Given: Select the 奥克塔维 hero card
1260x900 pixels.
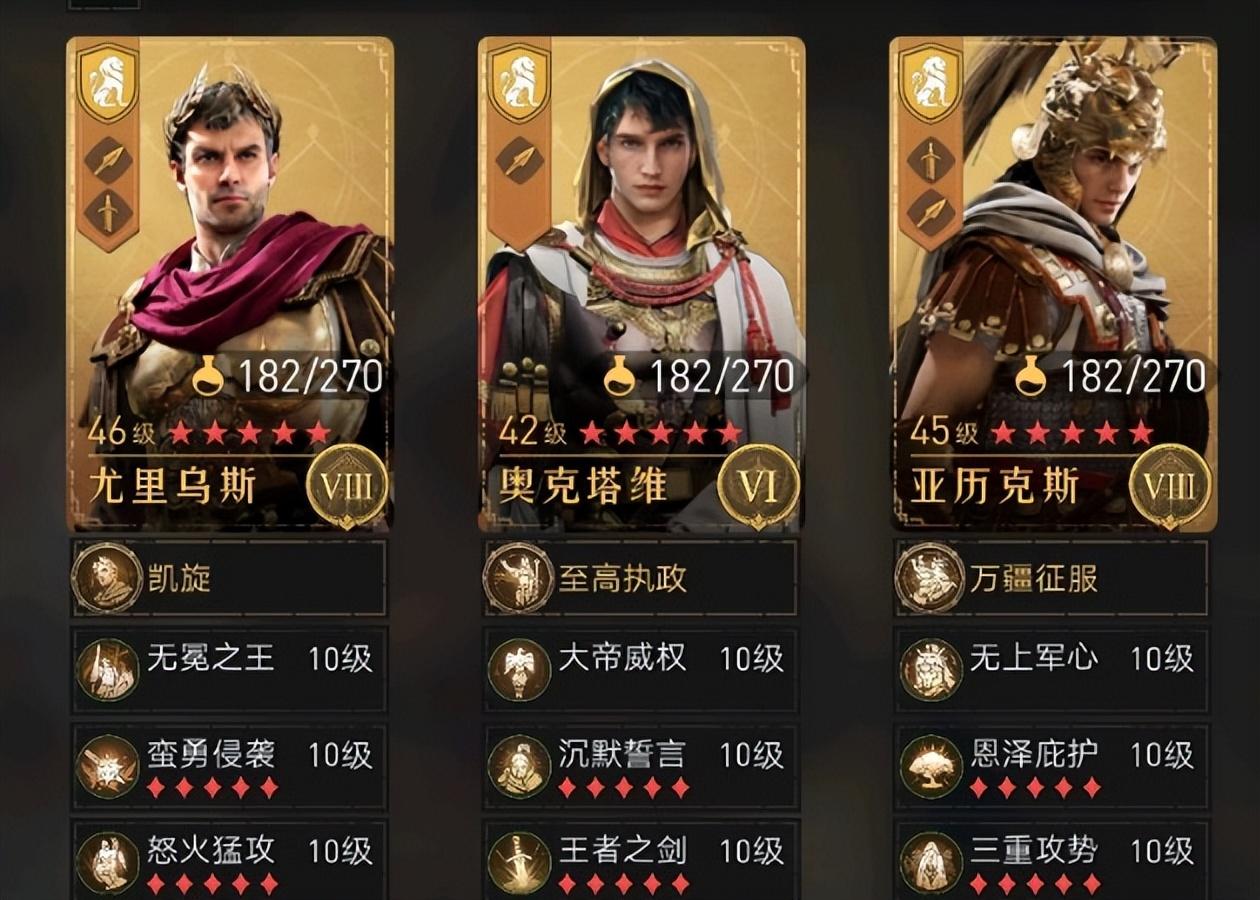Looking at the screenshot, I should click(642, 285).
